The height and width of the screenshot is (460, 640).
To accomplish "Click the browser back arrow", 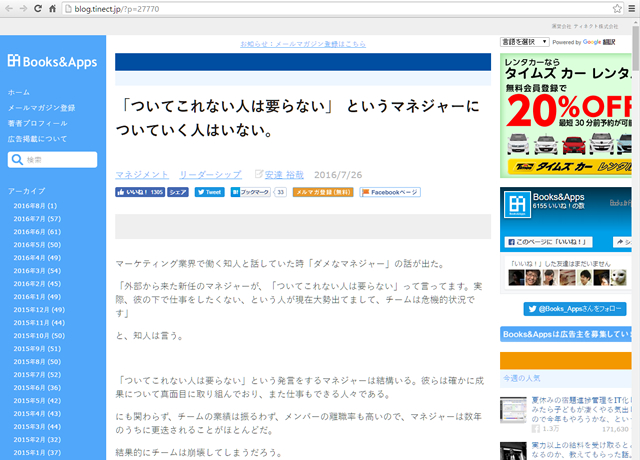I will click(10, 8).
